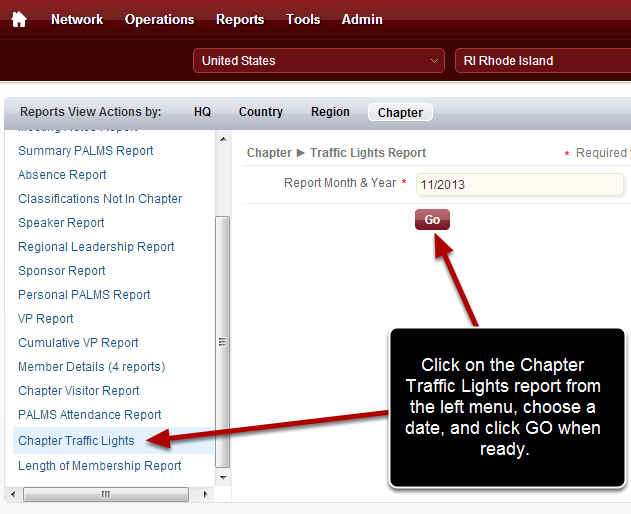631x514 pixels.
Task: Open the Length of Membership Report
Action: point(100,466)
